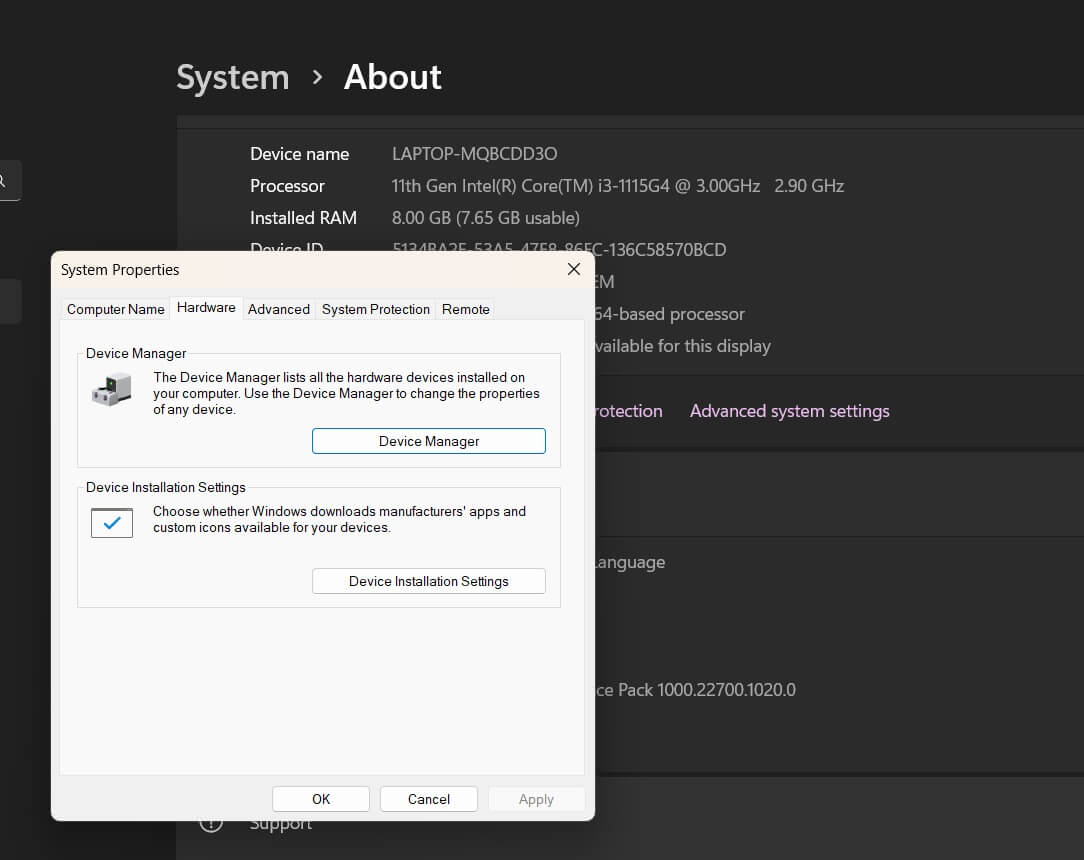1084x860 pixels.
Task: Click the breadcrumb chevron between System and About
Action: point(317,77)
